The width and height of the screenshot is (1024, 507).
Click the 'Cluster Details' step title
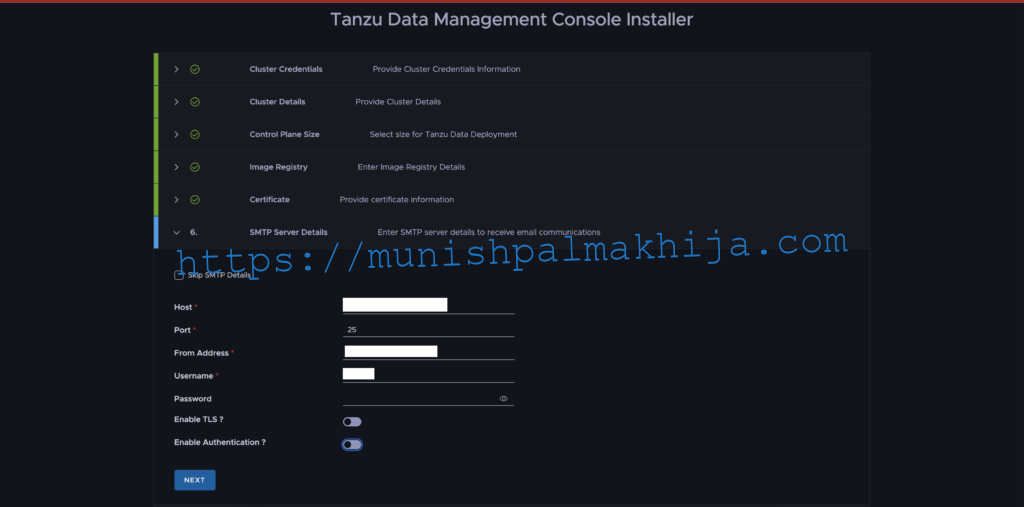278,102
